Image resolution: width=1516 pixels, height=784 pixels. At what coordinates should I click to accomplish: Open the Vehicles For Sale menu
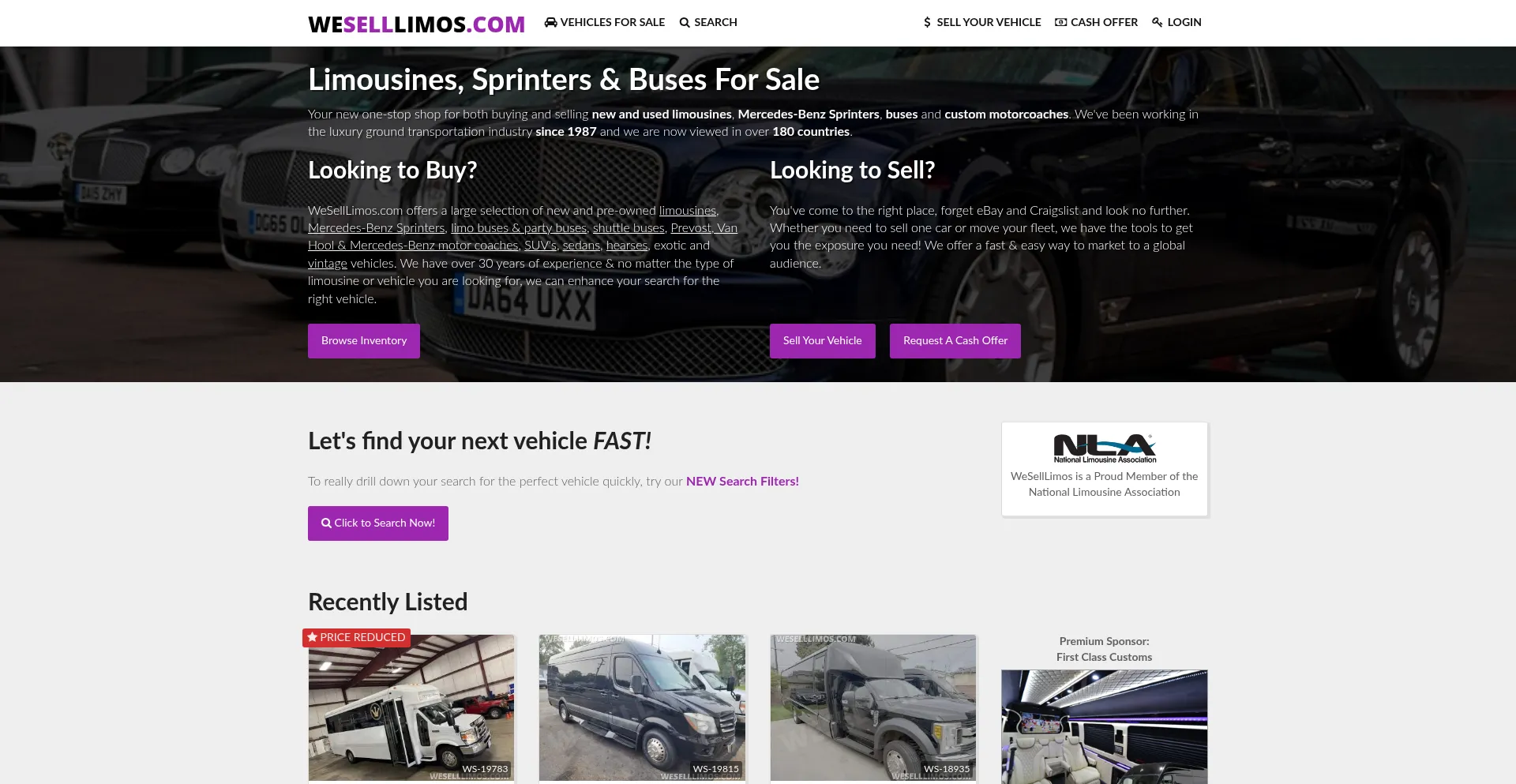[x=605, y=22]
